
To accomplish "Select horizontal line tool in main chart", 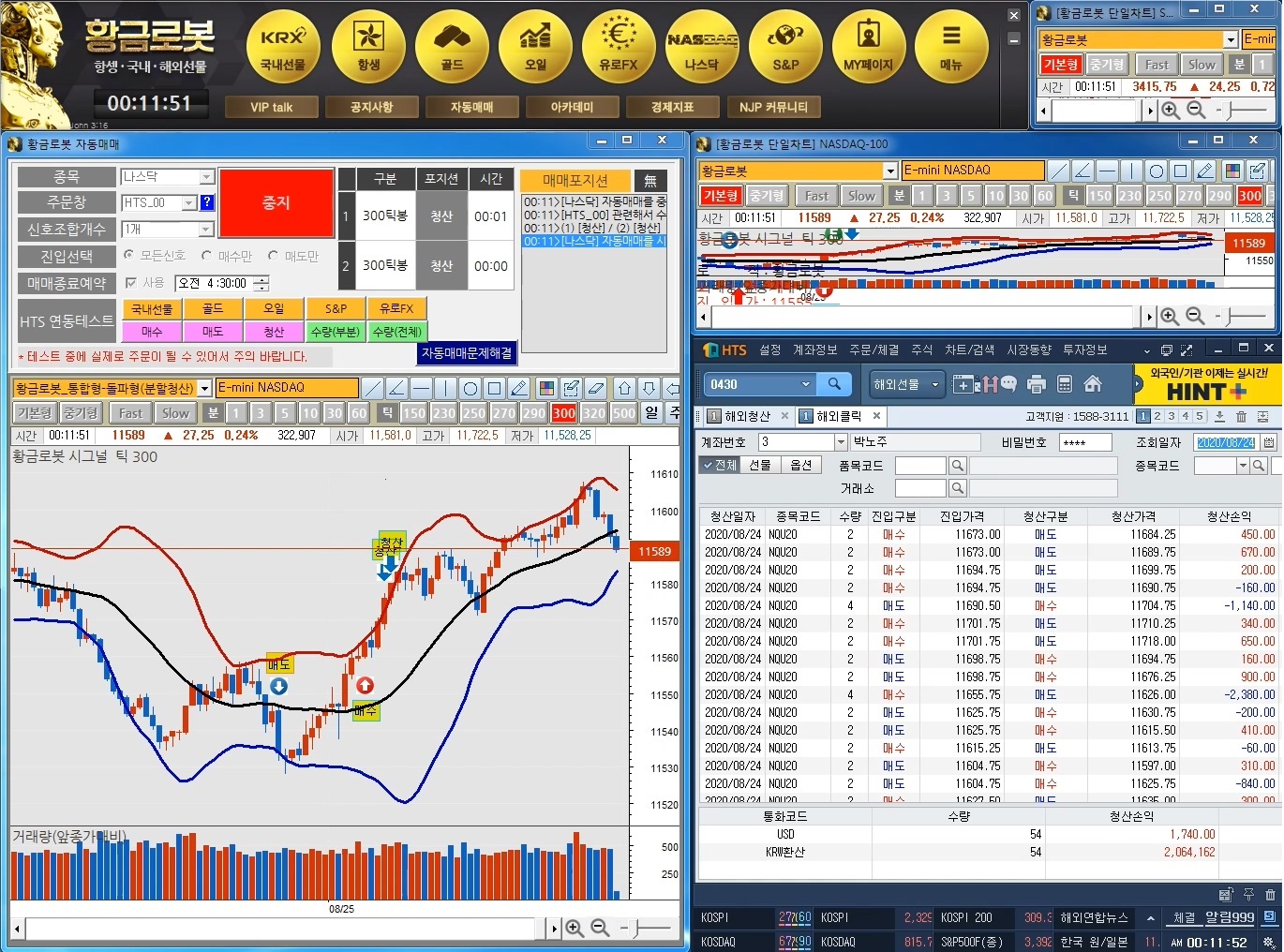I will [x=422, y=388].
